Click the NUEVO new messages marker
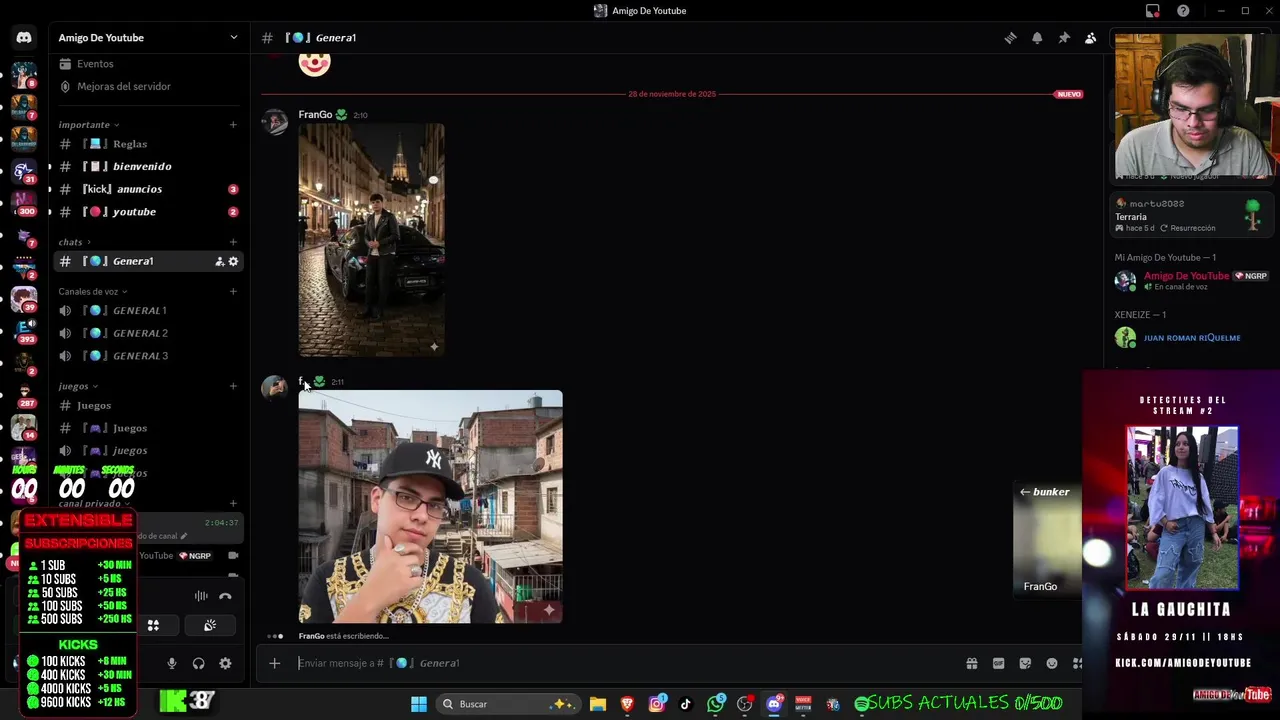Image resolution: width=1280 pixels, height=720 pixels. [1069, 94]
